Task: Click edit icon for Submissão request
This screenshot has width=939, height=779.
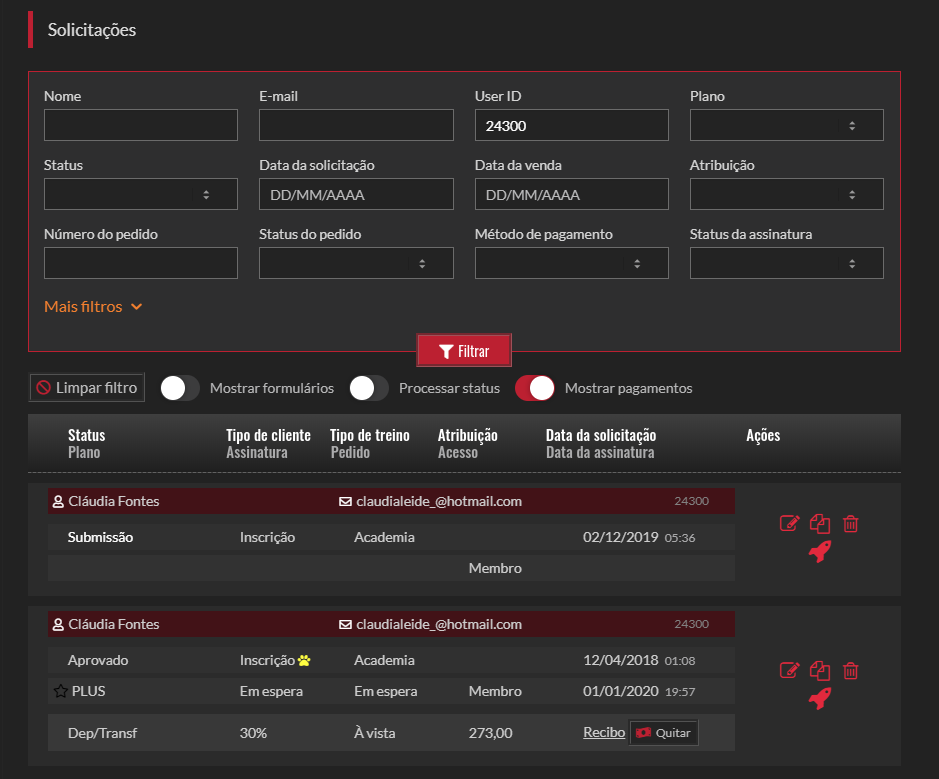Action: point(789,523)
